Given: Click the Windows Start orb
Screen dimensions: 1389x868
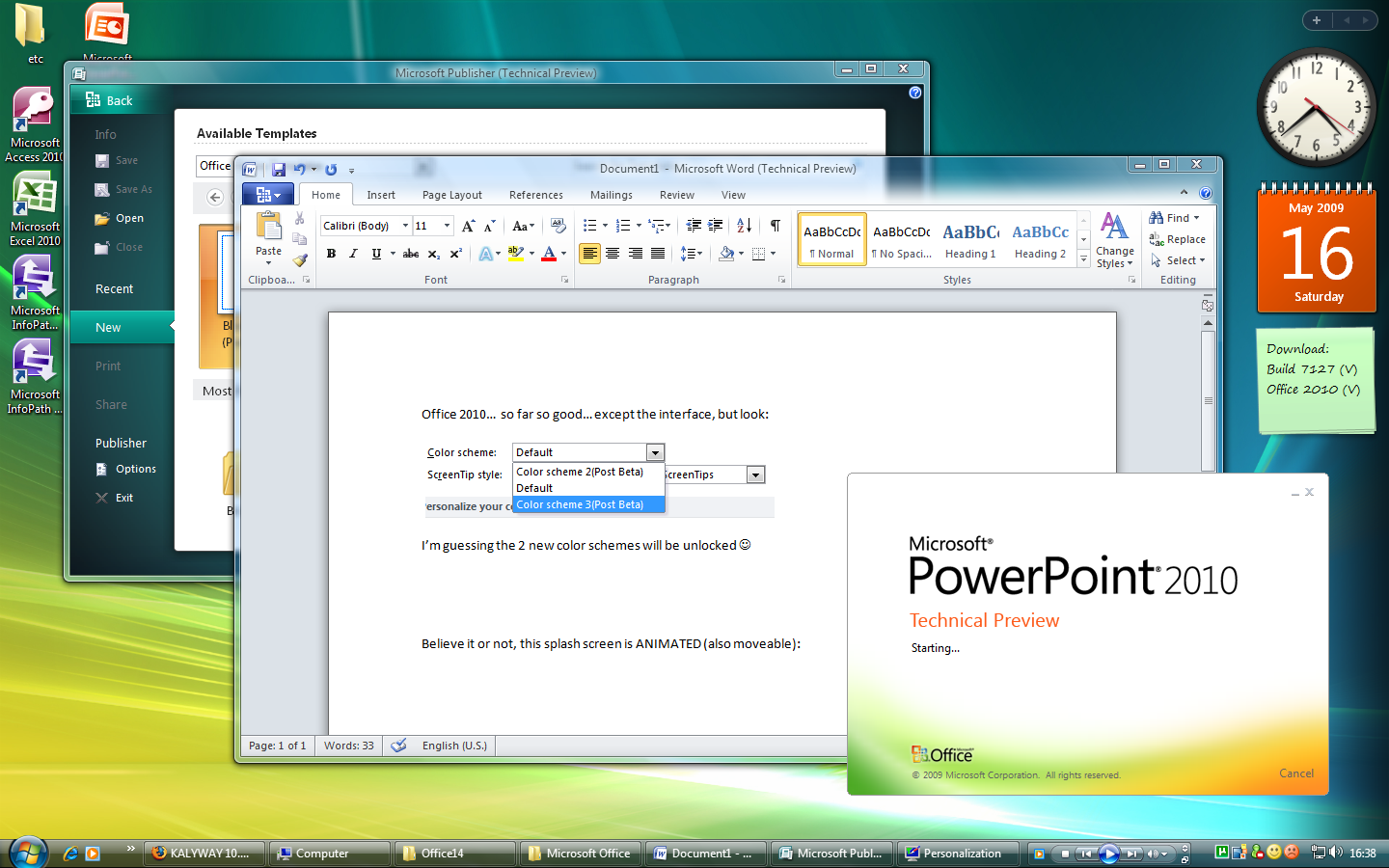Looking at the screenshot, I should [28, 853].
